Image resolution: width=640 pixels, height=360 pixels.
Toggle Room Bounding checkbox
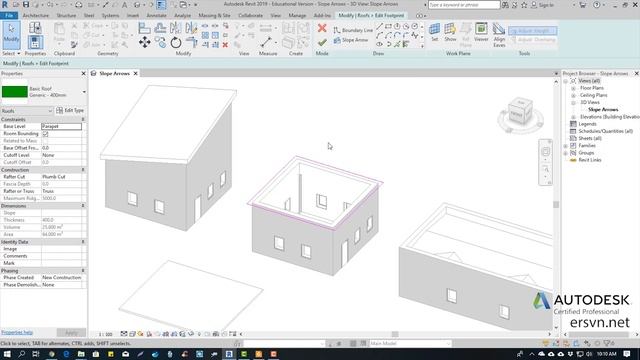click(x=45, y=134)
